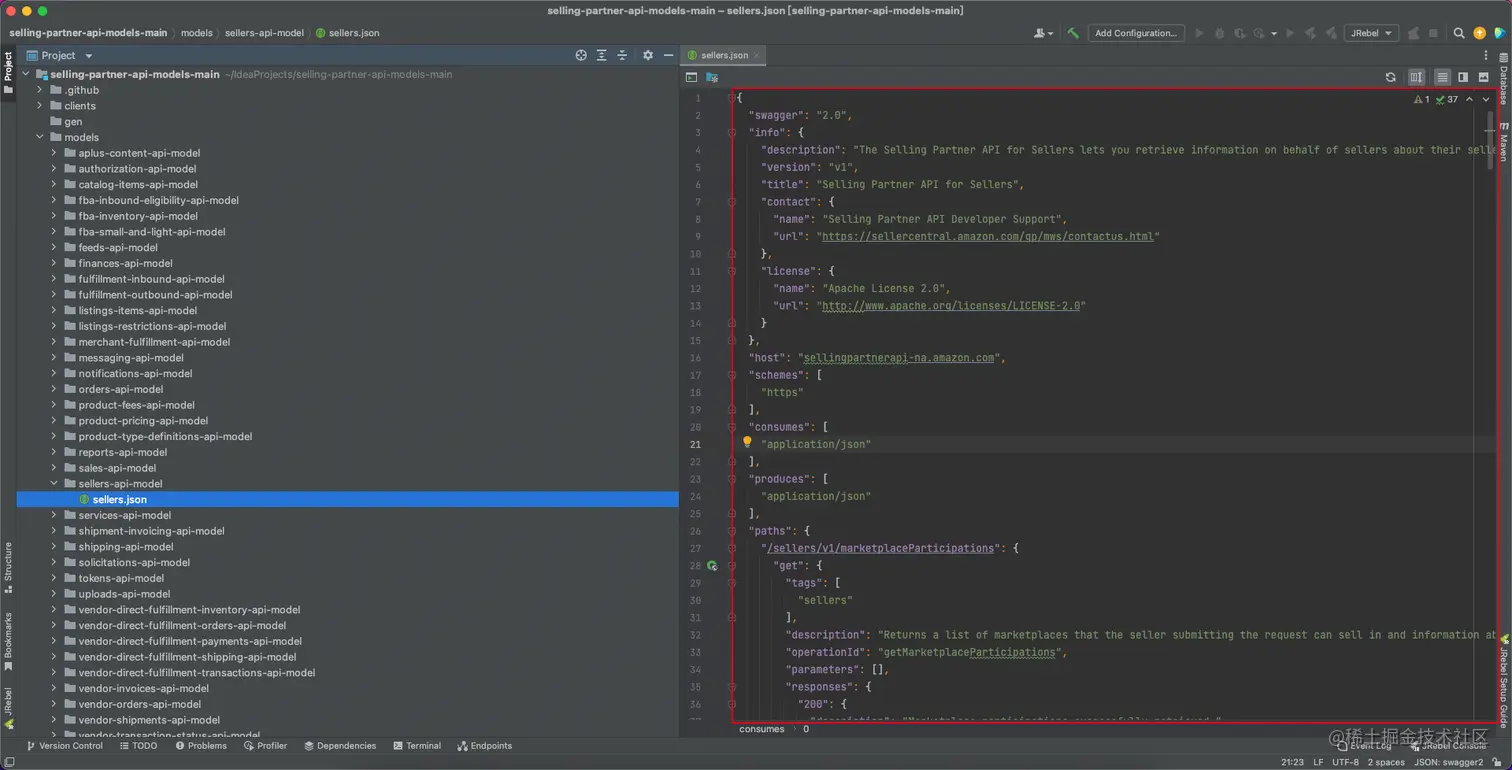The image size is (1512, 770).
Task: Open the Dependencies tool window
Action: (x=340, y=746)
